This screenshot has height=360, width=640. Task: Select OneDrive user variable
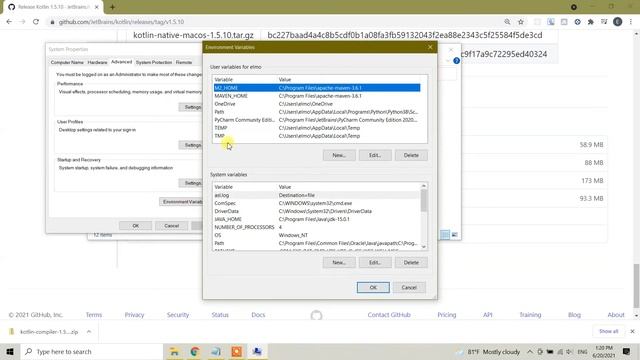[x=317, y=104]
